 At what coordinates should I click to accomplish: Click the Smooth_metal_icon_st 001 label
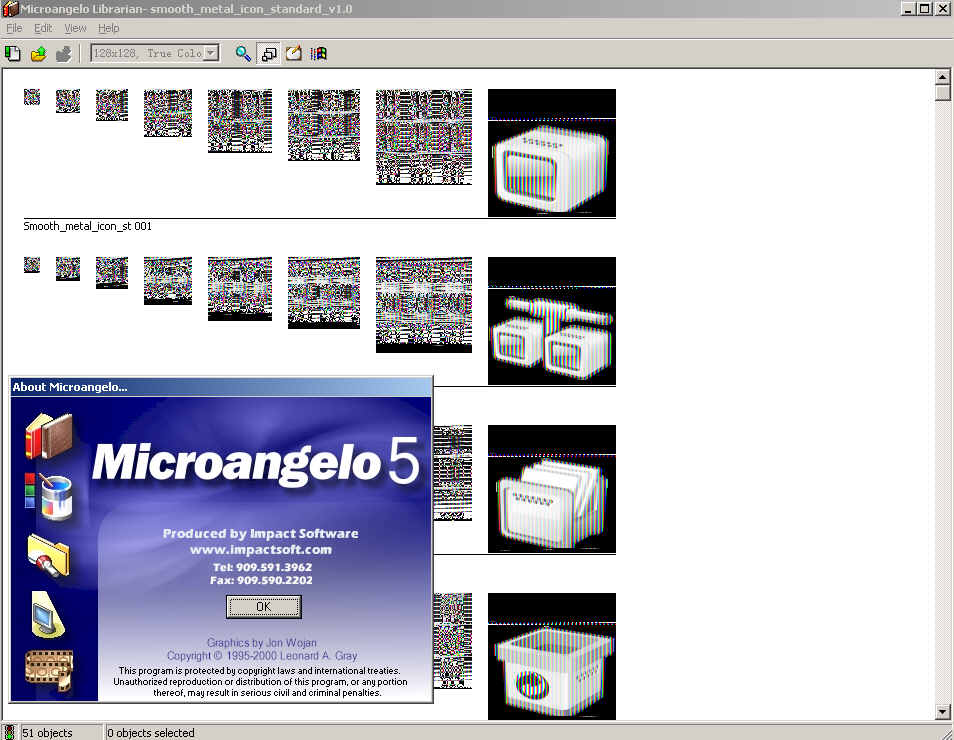[x=88, y=226]
